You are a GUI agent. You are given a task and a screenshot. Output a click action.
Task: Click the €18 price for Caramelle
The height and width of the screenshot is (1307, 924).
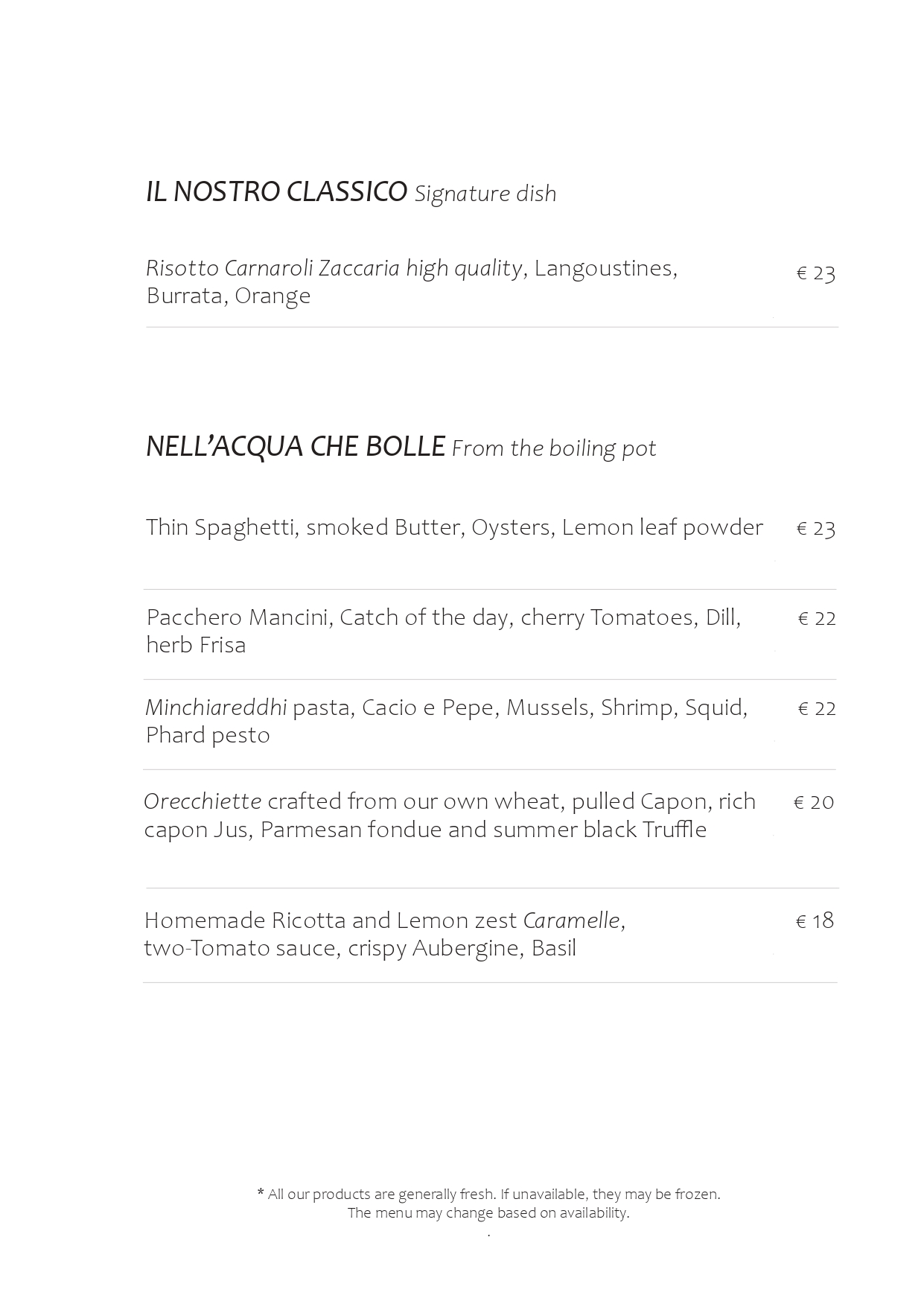click(815, 921)
